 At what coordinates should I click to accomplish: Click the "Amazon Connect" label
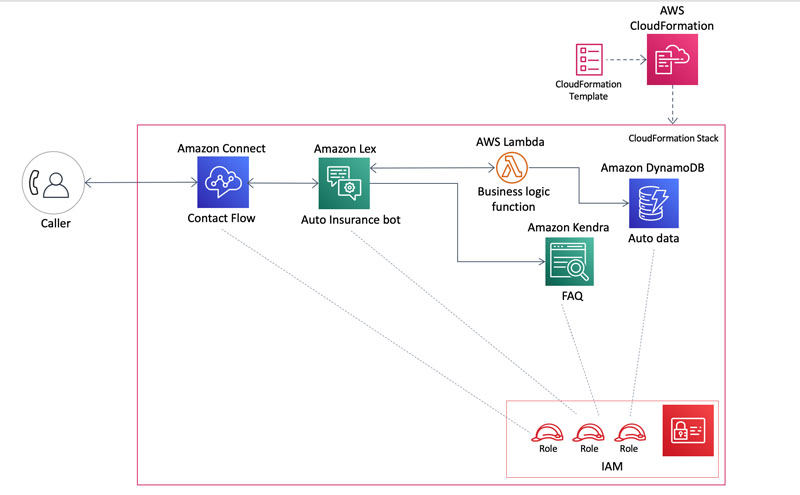(221, 148)
